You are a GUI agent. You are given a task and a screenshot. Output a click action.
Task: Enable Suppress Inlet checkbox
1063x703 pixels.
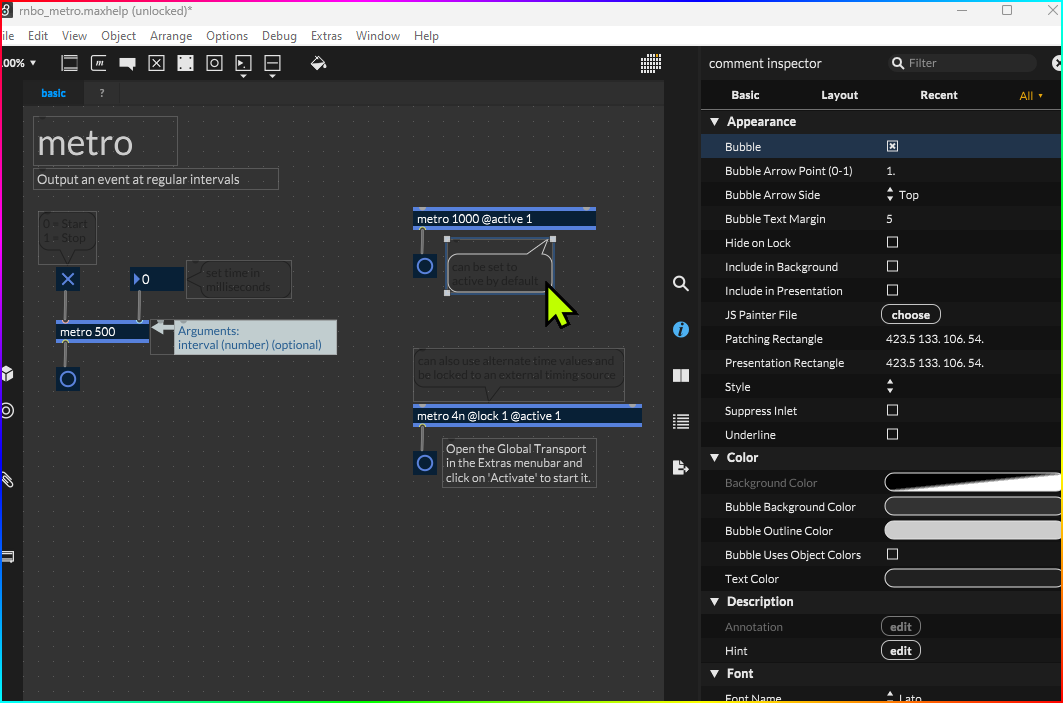tap(892, 410)
